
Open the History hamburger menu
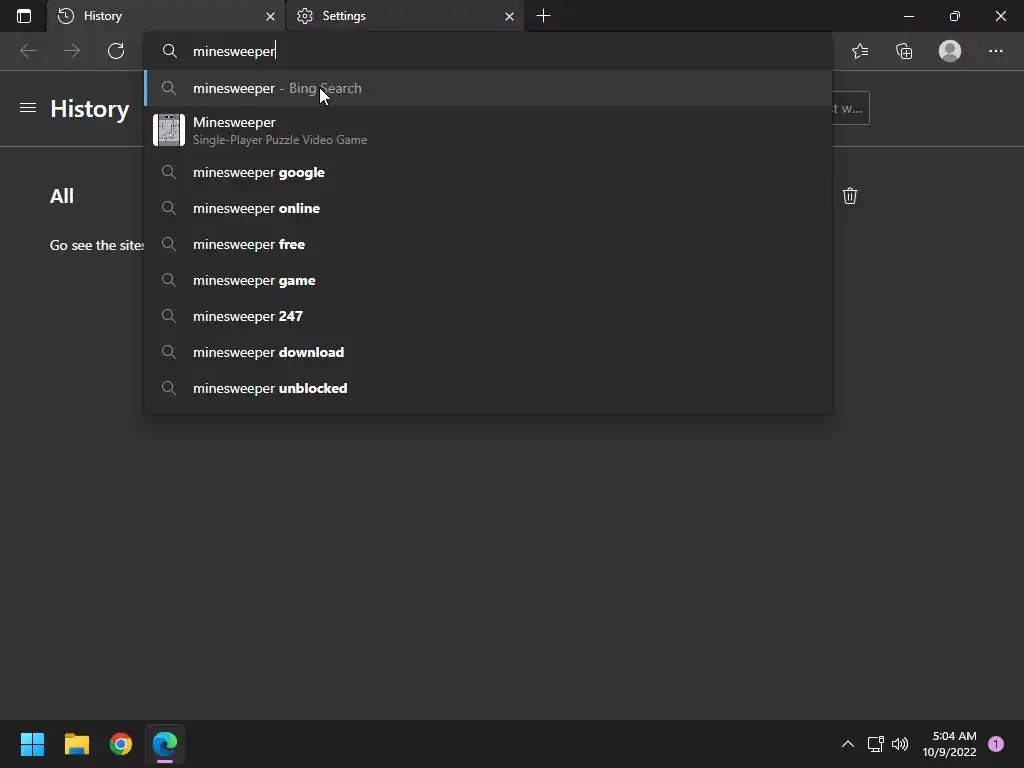pyautogui.click(x=28, y=108)
